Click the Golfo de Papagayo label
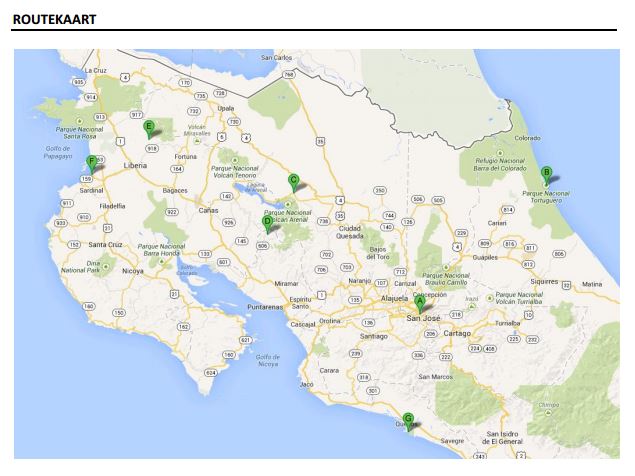This screenshot has width=635, height=476. click(58, 152)
